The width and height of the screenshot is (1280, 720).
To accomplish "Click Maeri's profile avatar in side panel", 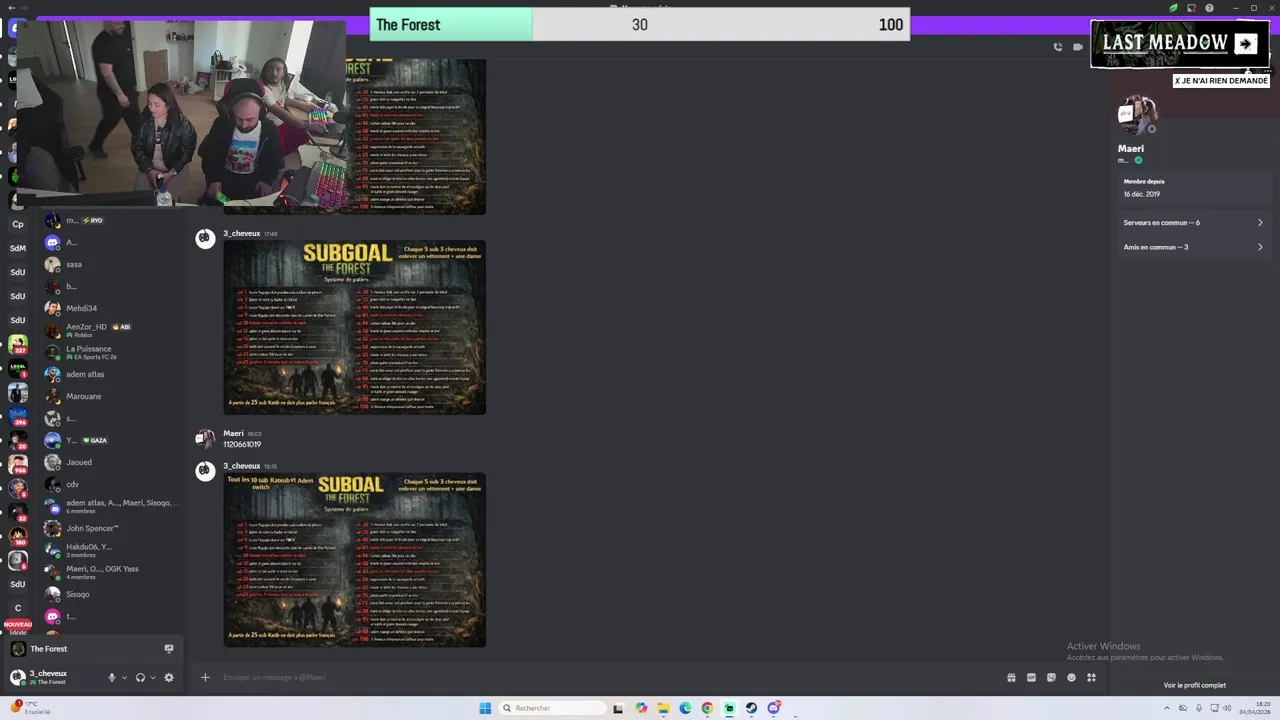I will 1137,116.
